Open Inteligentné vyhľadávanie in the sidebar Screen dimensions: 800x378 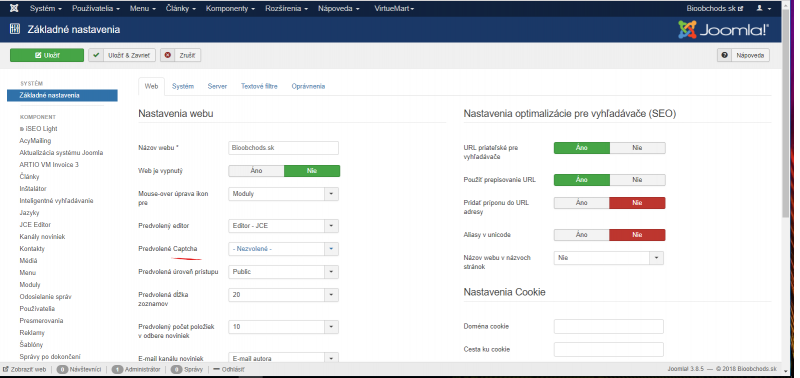[x=56, y=200]
